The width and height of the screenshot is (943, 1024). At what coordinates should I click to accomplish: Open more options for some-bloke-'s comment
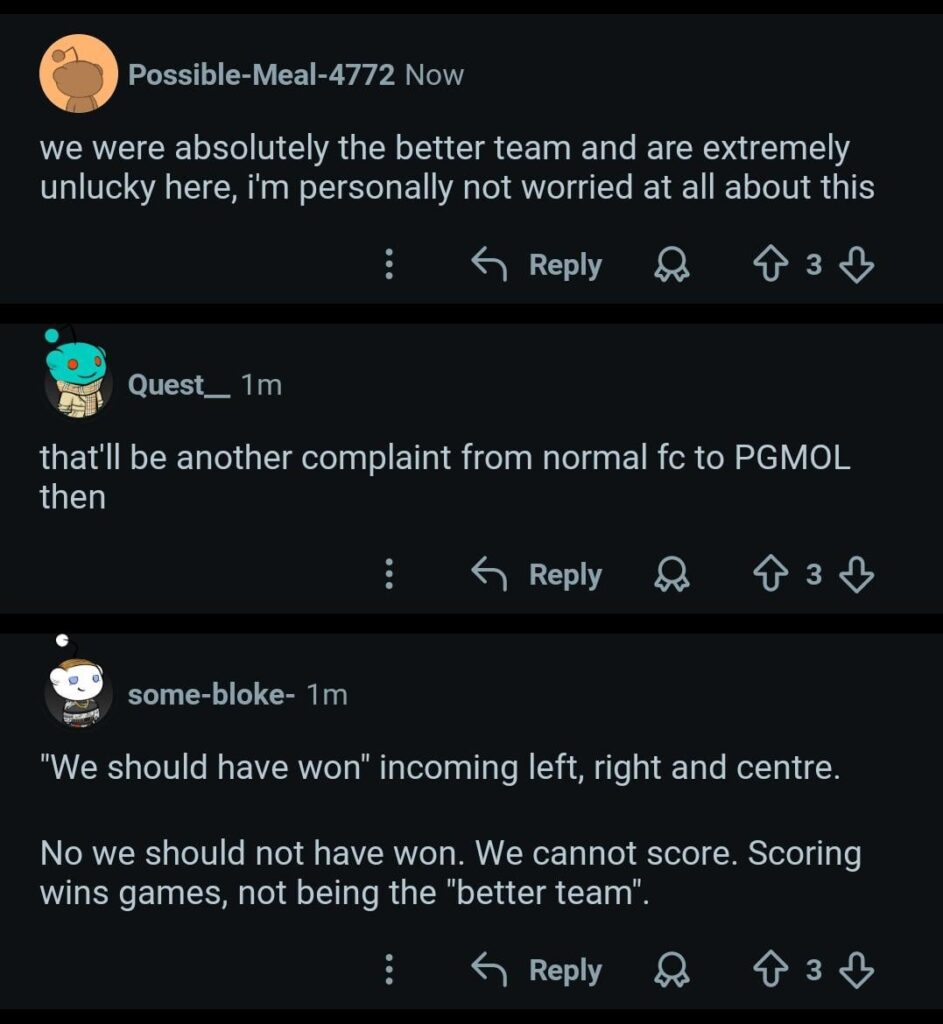pos(389,969)
